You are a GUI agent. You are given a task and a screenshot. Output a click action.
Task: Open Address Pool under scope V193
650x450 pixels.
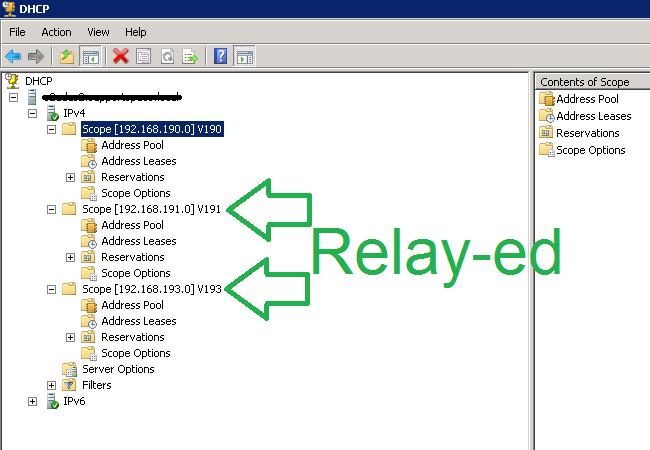132,305
